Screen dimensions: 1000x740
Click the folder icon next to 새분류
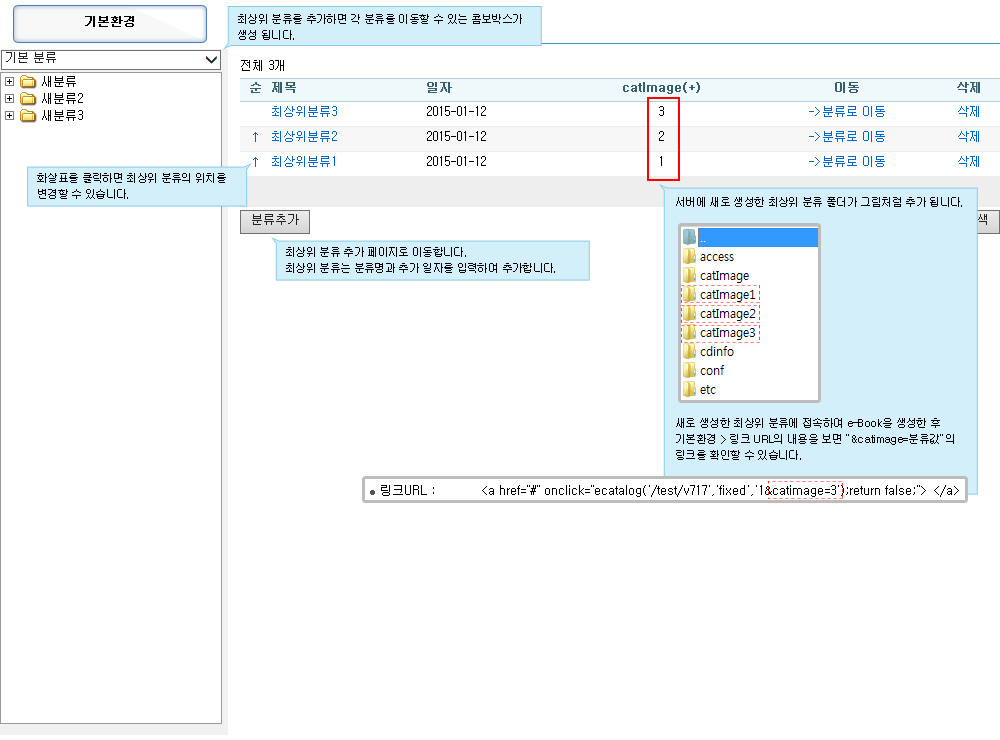[28, 82]
